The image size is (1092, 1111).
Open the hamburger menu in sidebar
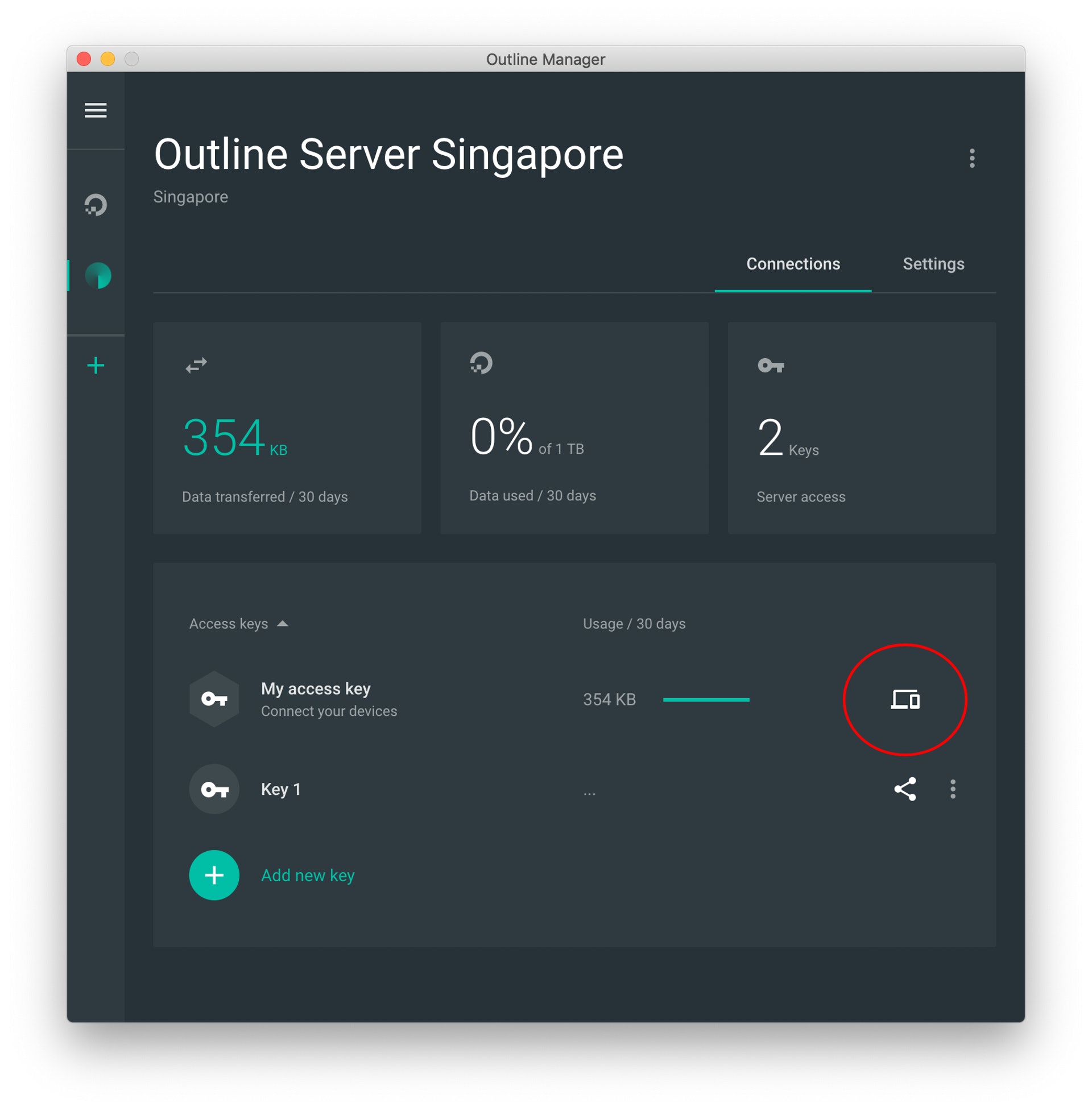pos(96,110)
